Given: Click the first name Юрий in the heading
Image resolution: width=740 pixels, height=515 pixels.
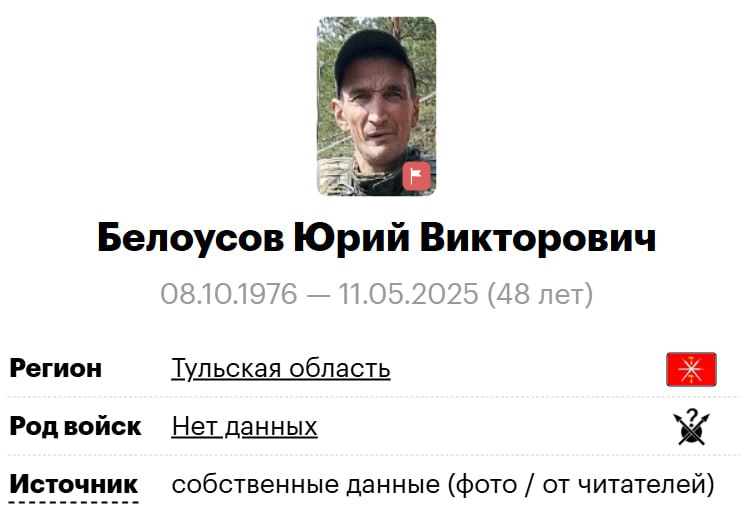Looking at the screenshot, I should [x=352, y=237].
